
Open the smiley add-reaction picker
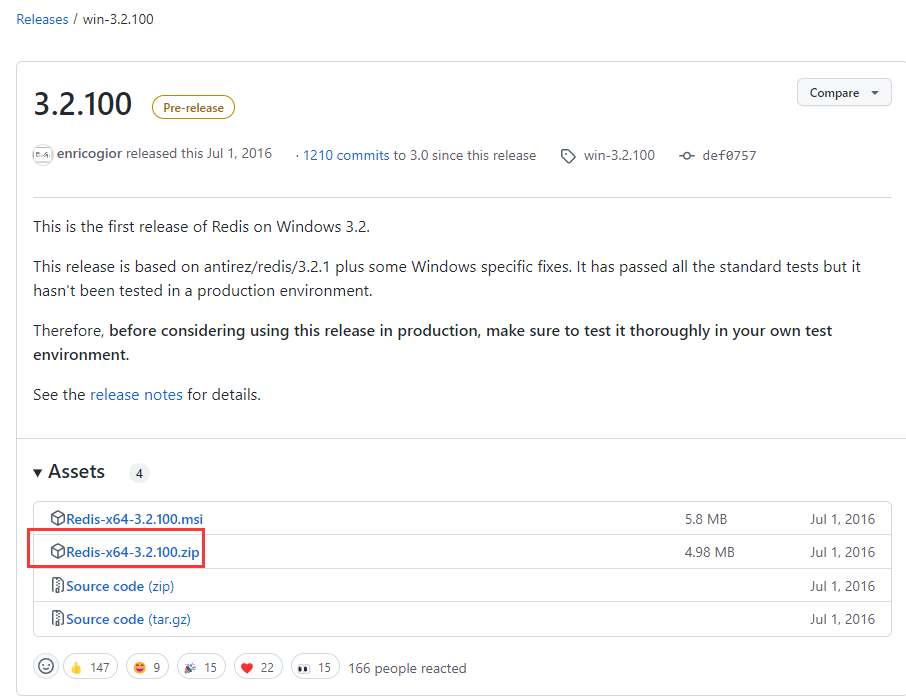(x=46, y=667)
